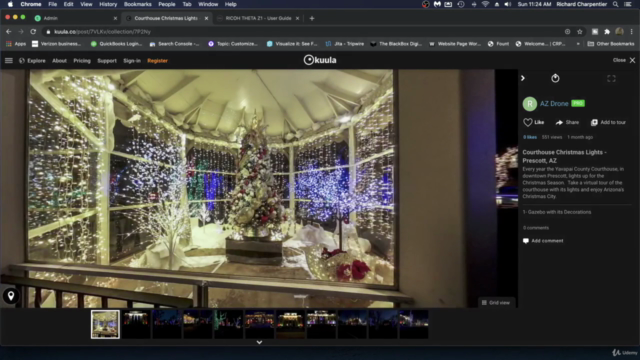This screenshot has width=640, height=360.
Task: Open the About page
Action: 59,60
